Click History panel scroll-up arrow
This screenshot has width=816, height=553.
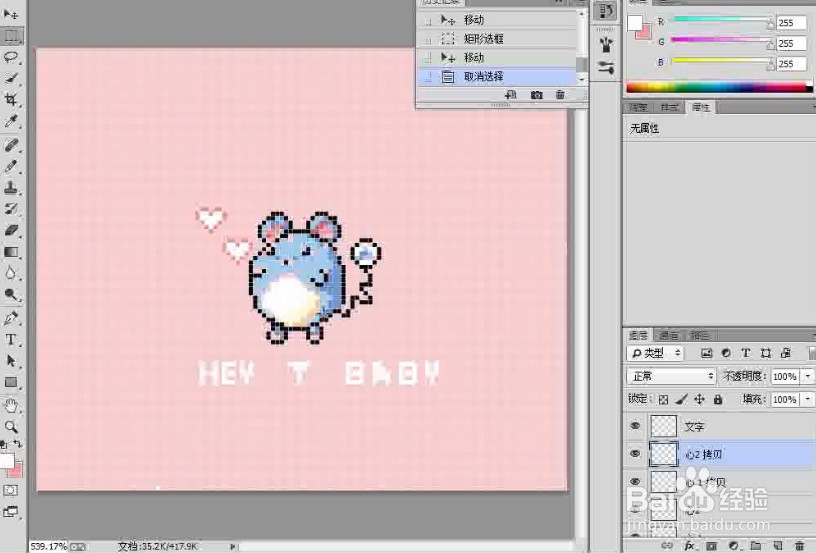[582, 13]
